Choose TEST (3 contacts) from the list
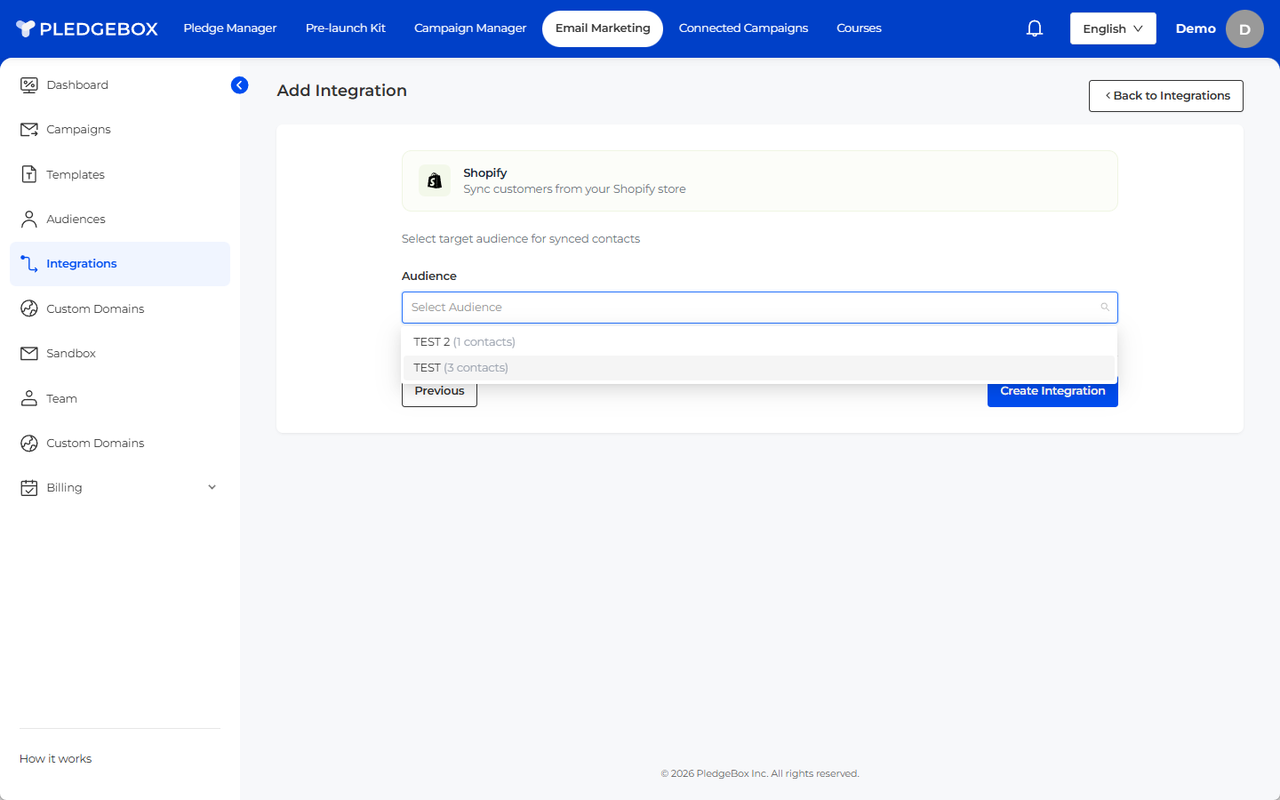 [x=461, y=368]
